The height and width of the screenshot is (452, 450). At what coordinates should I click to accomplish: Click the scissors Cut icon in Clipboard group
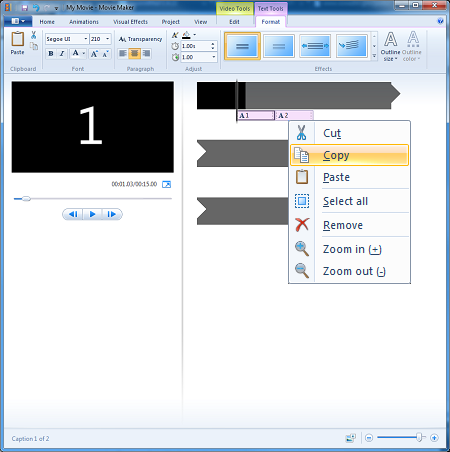point(34,35)
